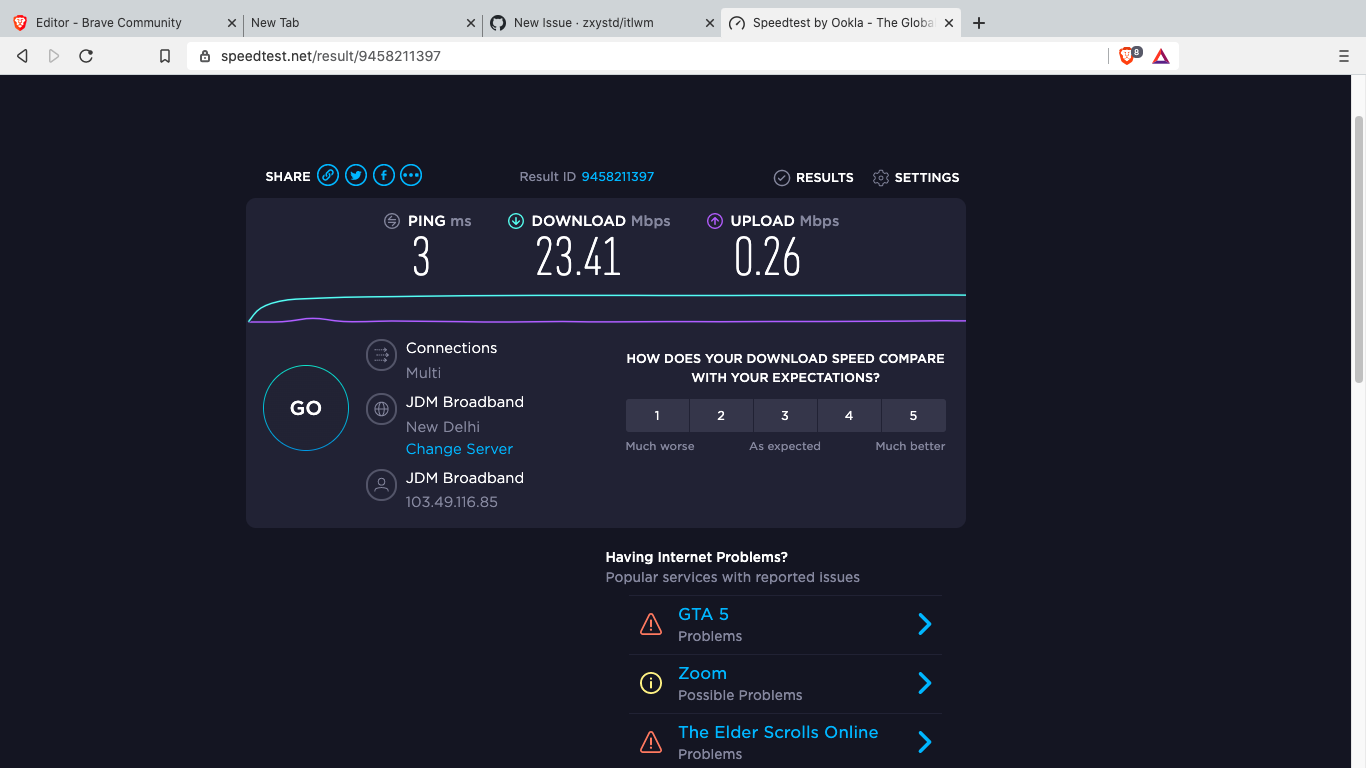Click the Change Server link

coord(459,449)
